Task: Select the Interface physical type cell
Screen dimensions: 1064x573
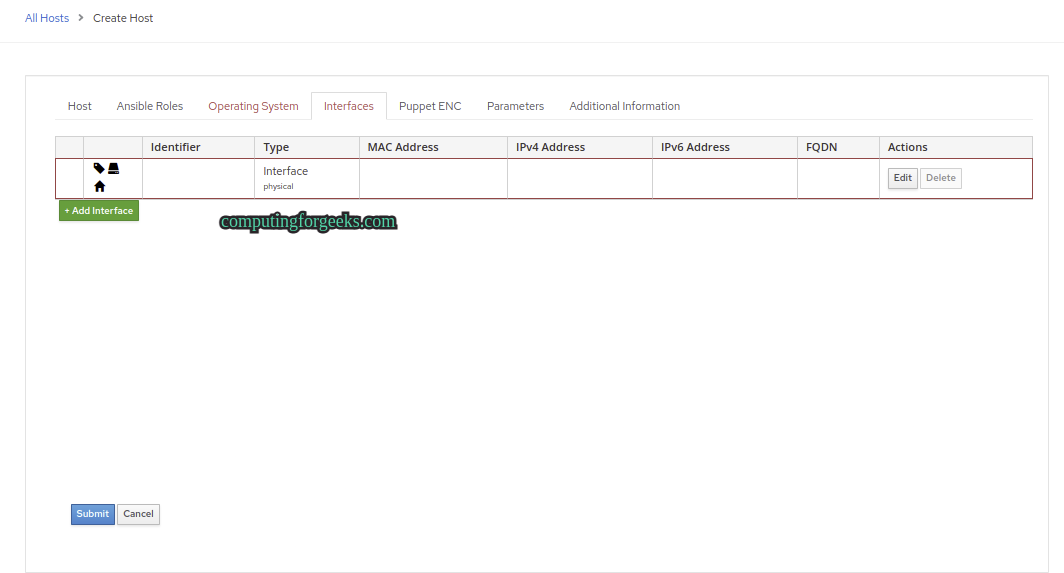Action: [307, 179]
